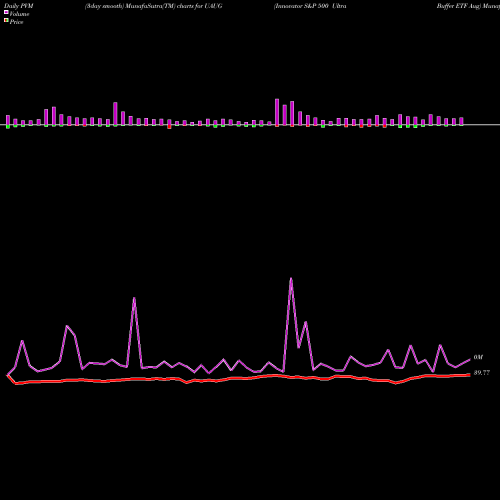500x500 pixels.
Task: Select the 'Volume' legend label
Action: 19,14
